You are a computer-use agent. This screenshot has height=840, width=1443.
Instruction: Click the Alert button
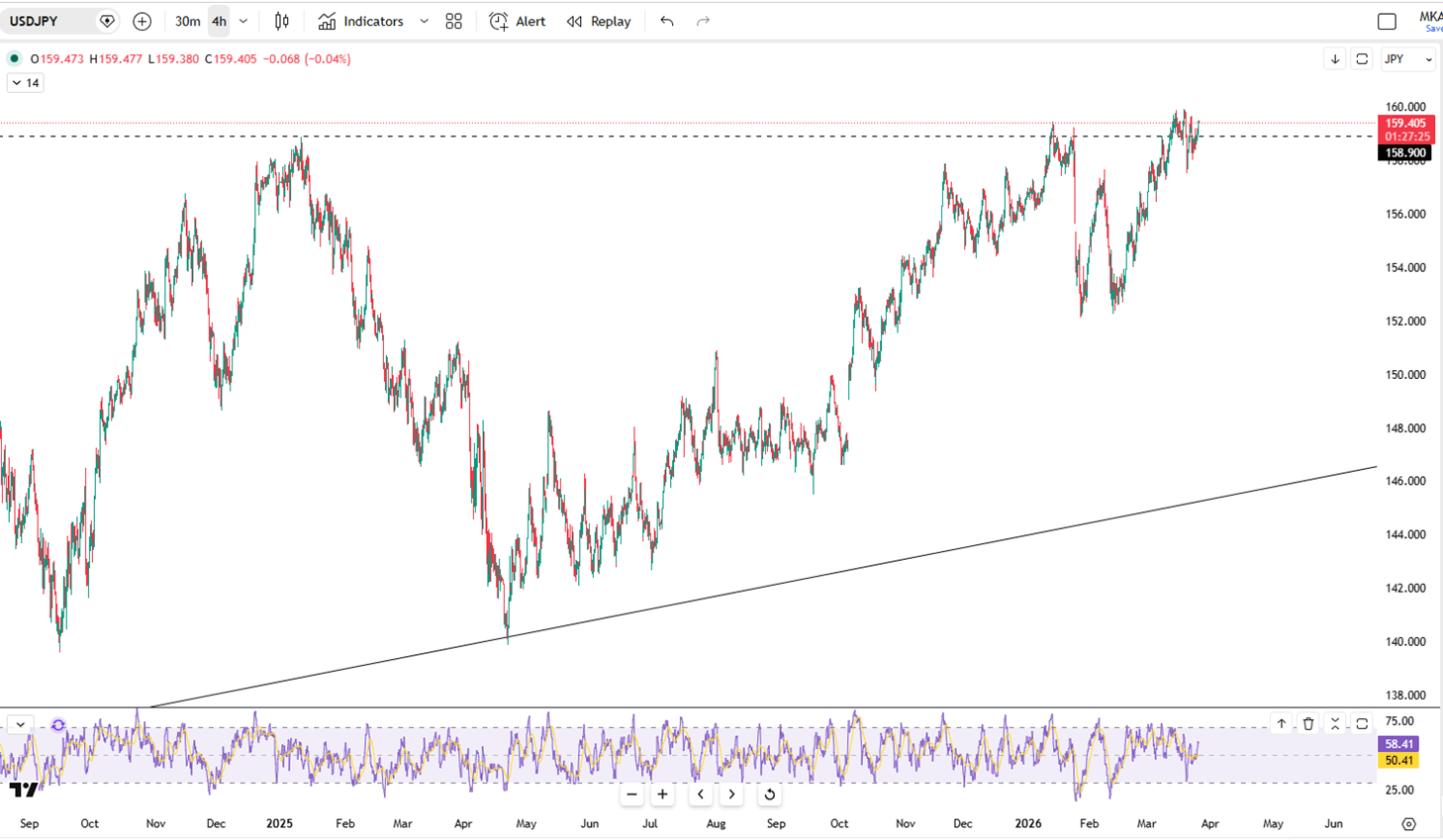[x=518, y=21]
